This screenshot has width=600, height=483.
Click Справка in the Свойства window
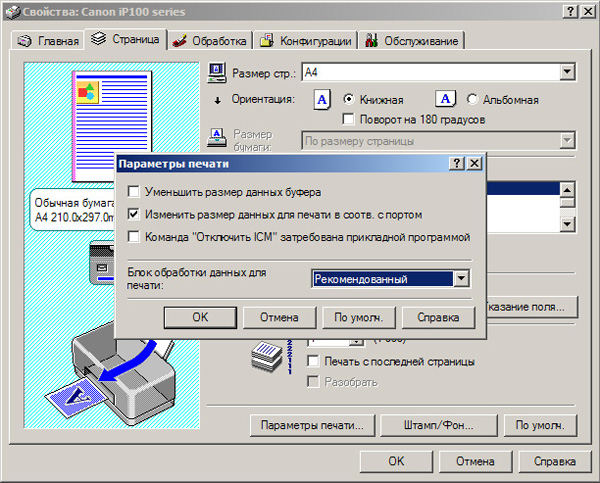[554, 461]
